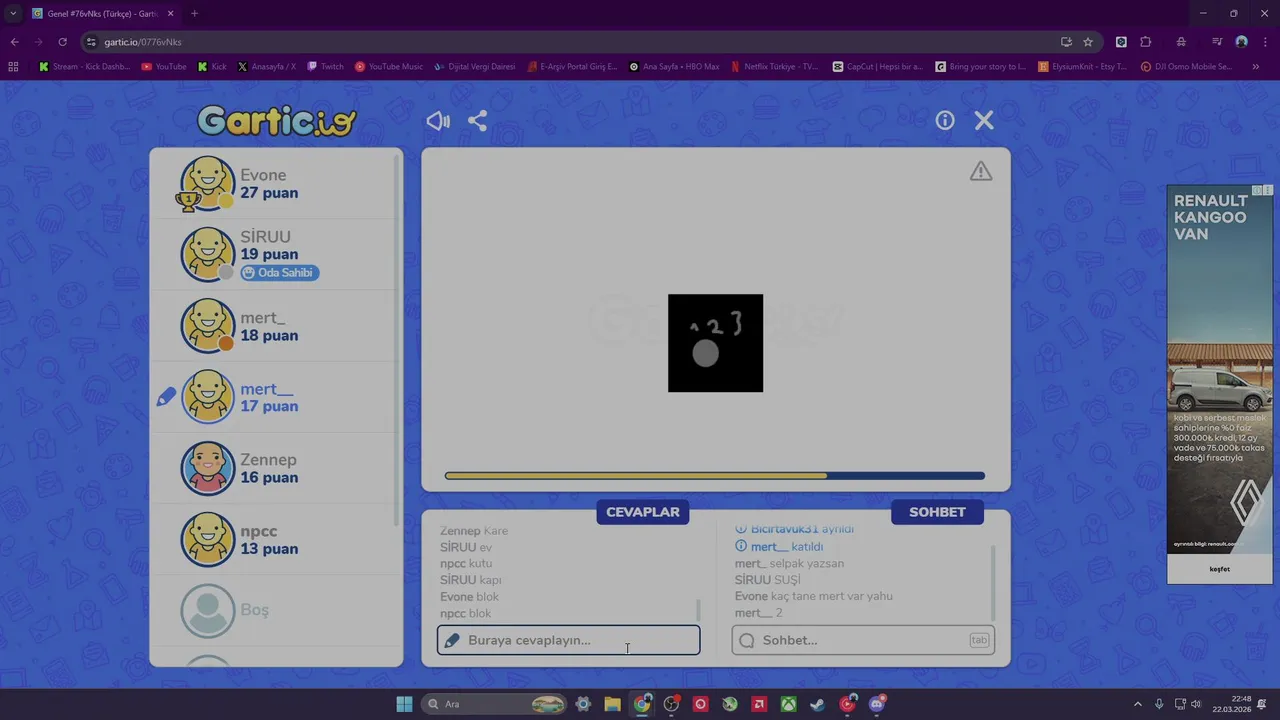Open the Windows Start menu

(404, 704)
